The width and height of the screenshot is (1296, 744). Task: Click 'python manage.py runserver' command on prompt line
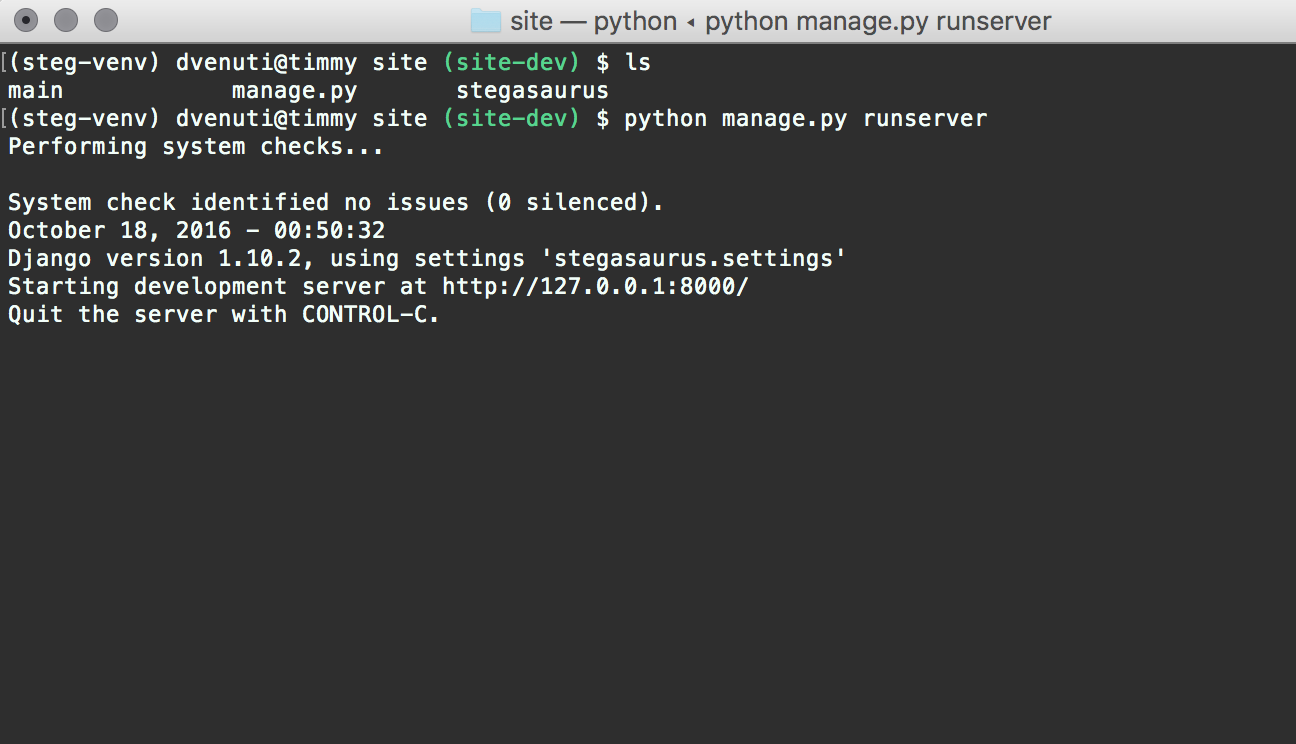tap(806, 119)
